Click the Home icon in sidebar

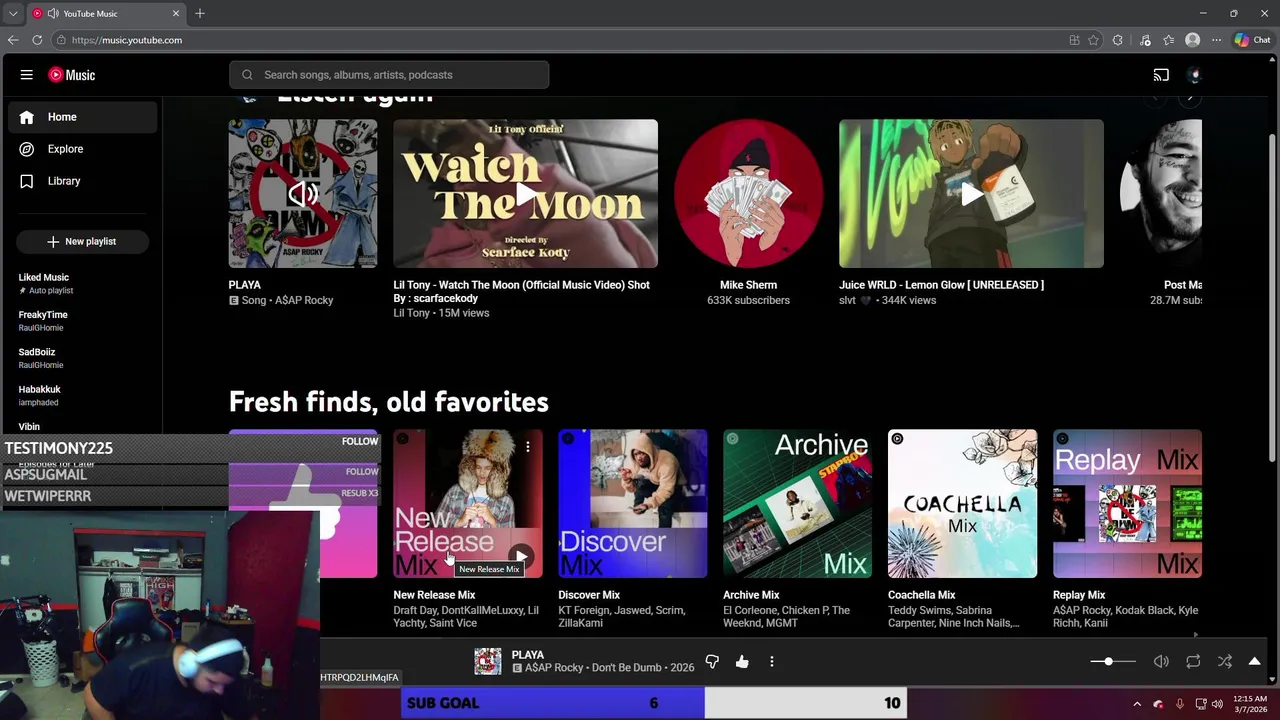coord(27,117)
